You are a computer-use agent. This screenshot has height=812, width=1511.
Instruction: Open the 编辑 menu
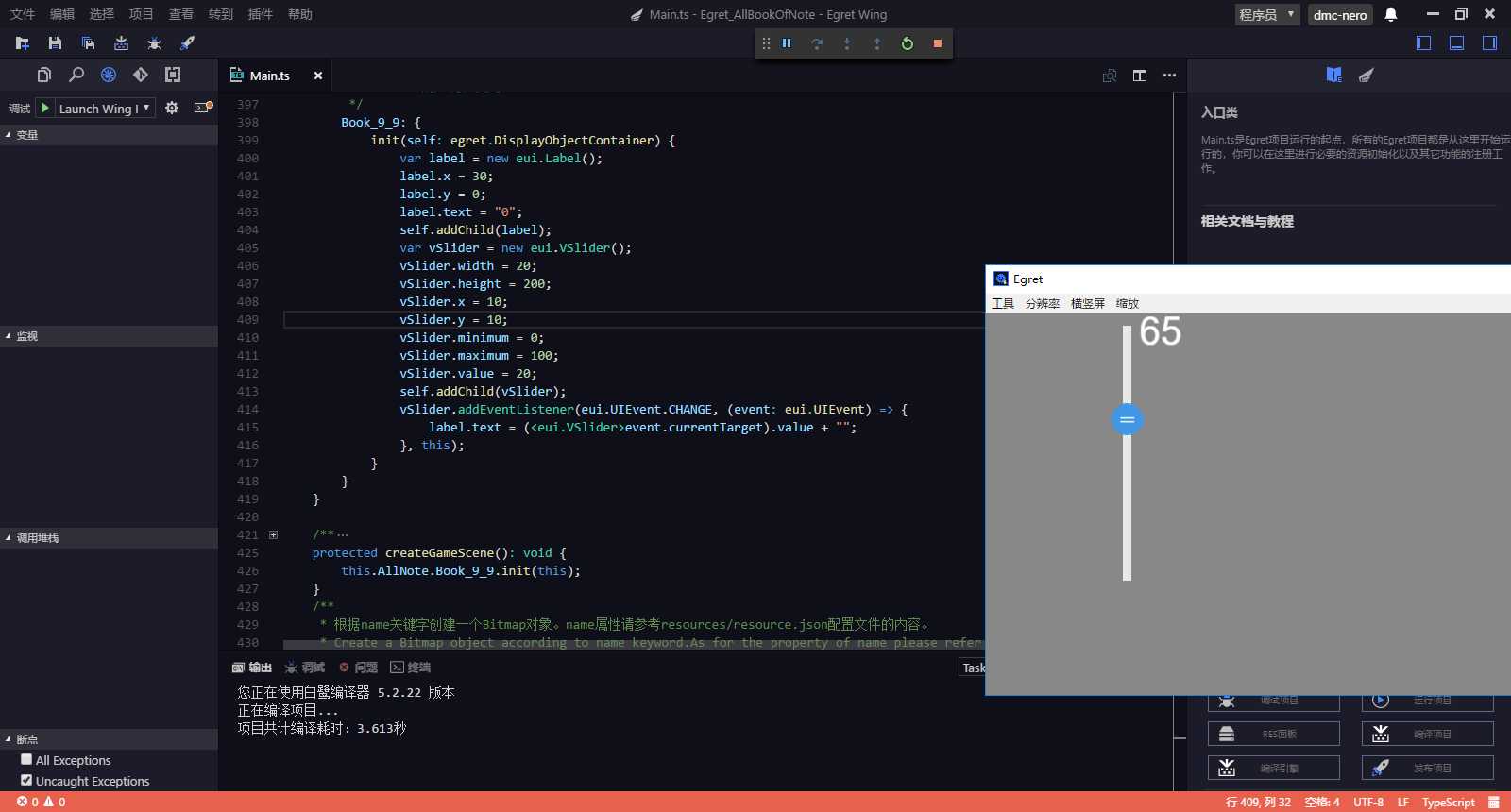[x=62, y=14]
